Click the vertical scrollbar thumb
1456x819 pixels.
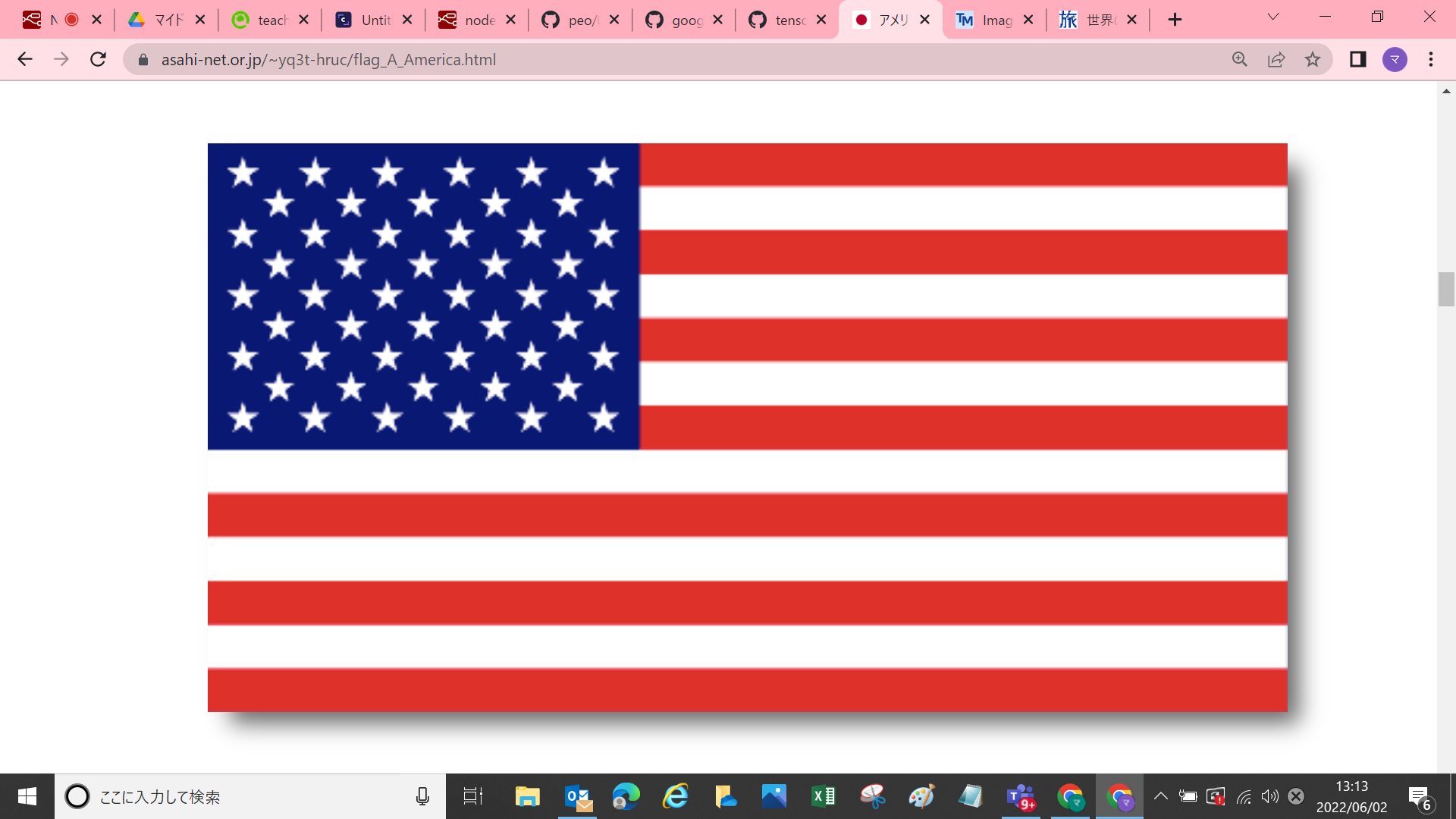1445,289
